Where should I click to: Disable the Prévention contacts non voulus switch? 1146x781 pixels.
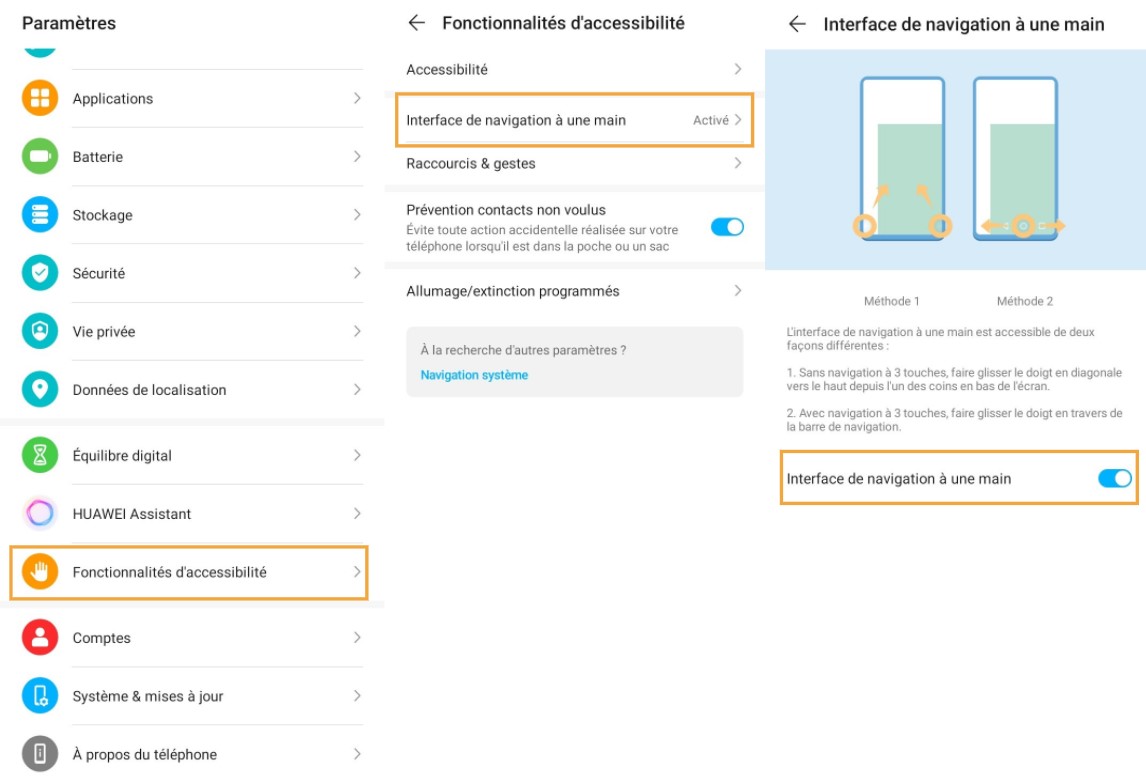(x=728, y=227)
